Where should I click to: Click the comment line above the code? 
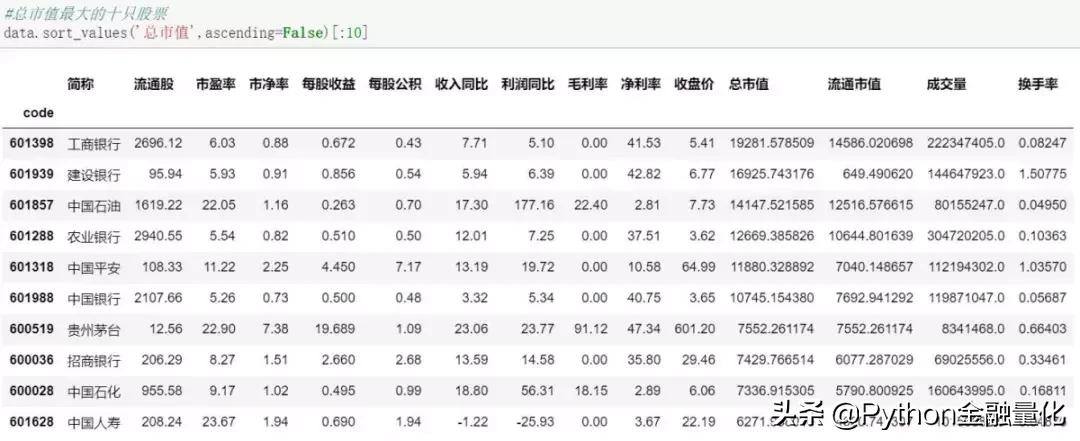pos(84,14)
